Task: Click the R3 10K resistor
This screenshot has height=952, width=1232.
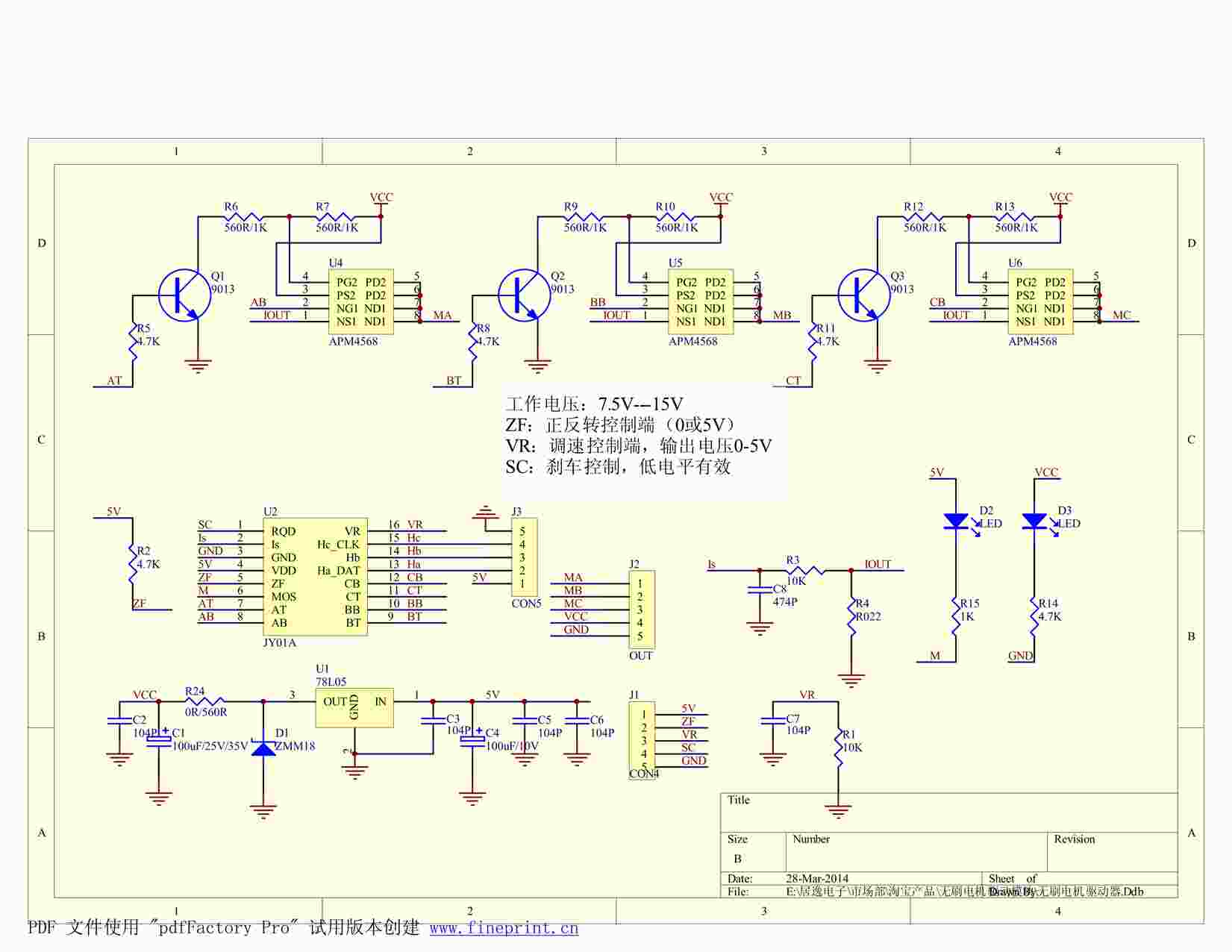Action: click(805, 571)
